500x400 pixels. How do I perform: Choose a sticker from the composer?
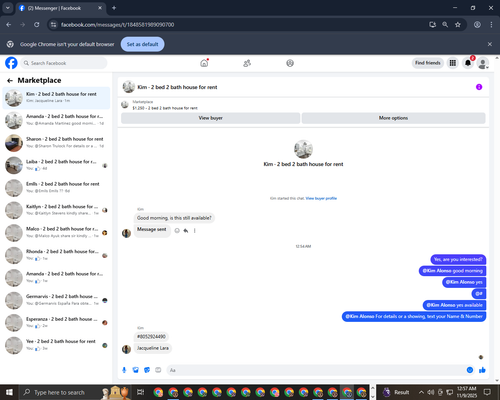click(147, 370)
